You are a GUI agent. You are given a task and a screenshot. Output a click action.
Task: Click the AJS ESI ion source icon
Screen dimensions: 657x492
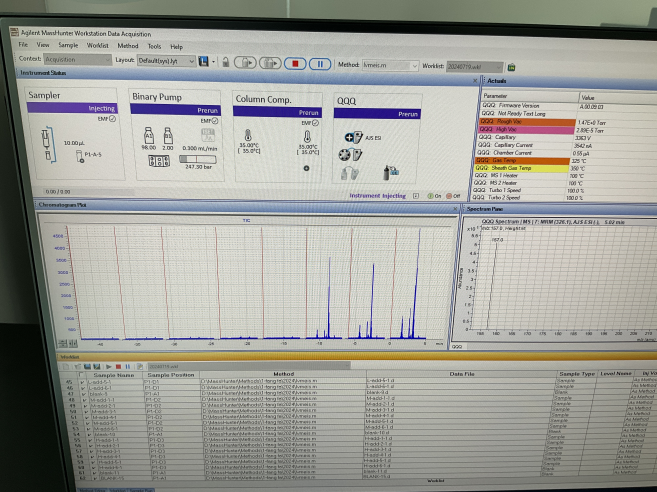pyautogui.click(x=353, y=137)
